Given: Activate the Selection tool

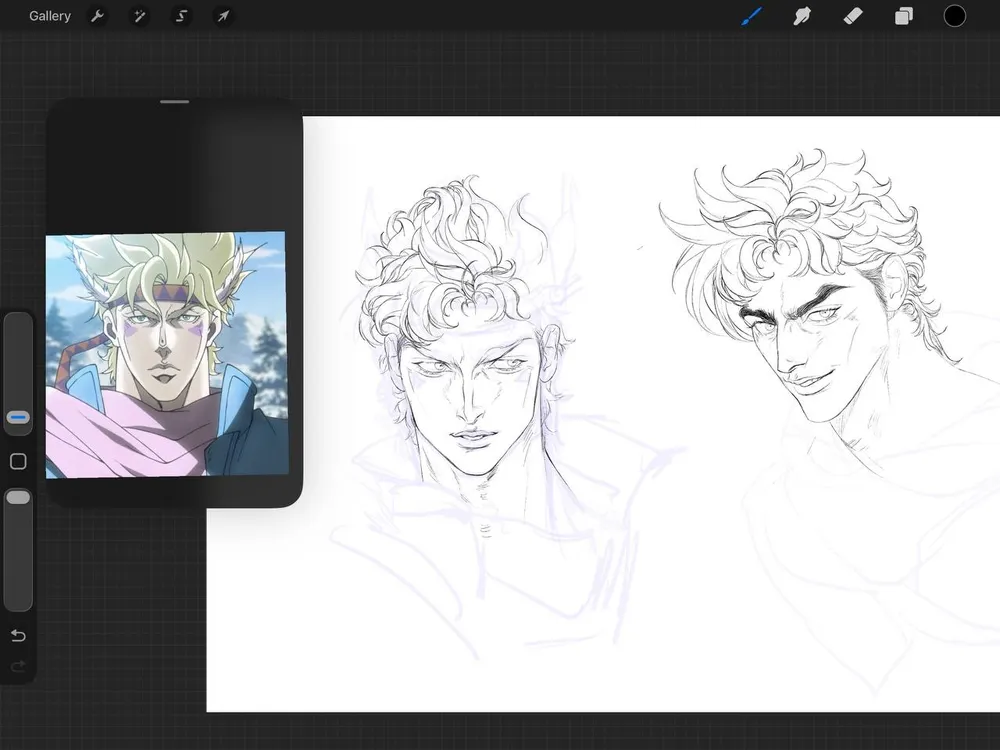Looking at the screenshot, I should coord(181,16).
